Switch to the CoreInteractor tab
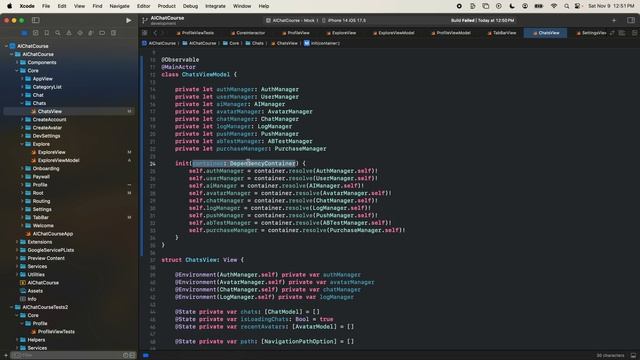Screen dimensions: 640x360 click(248, 33)
